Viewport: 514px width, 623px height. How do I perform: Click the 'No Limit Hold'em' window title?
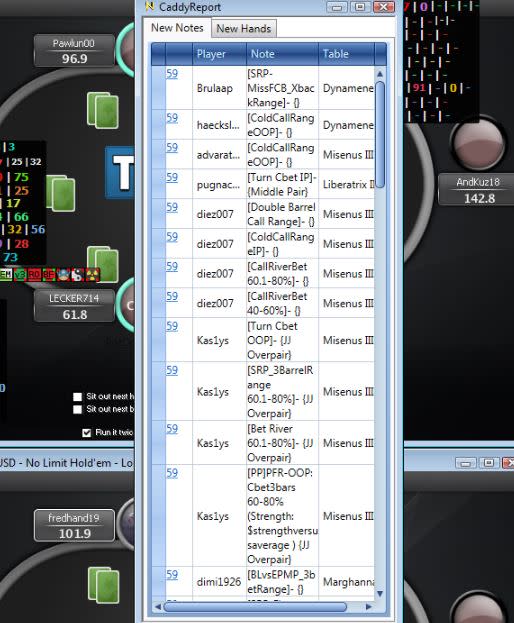click(68, 463)
